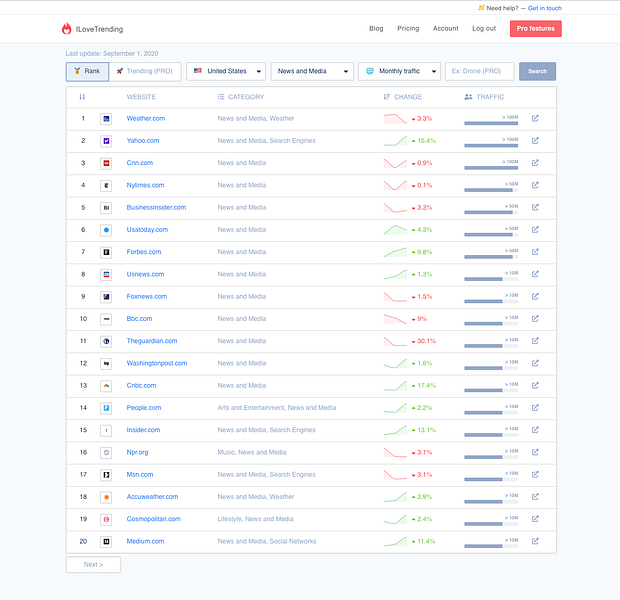The width and height of the screenshot is (620, 600).
Task: Open external link icon for Businessinsider.com row
Action: [x=535, y=207]
